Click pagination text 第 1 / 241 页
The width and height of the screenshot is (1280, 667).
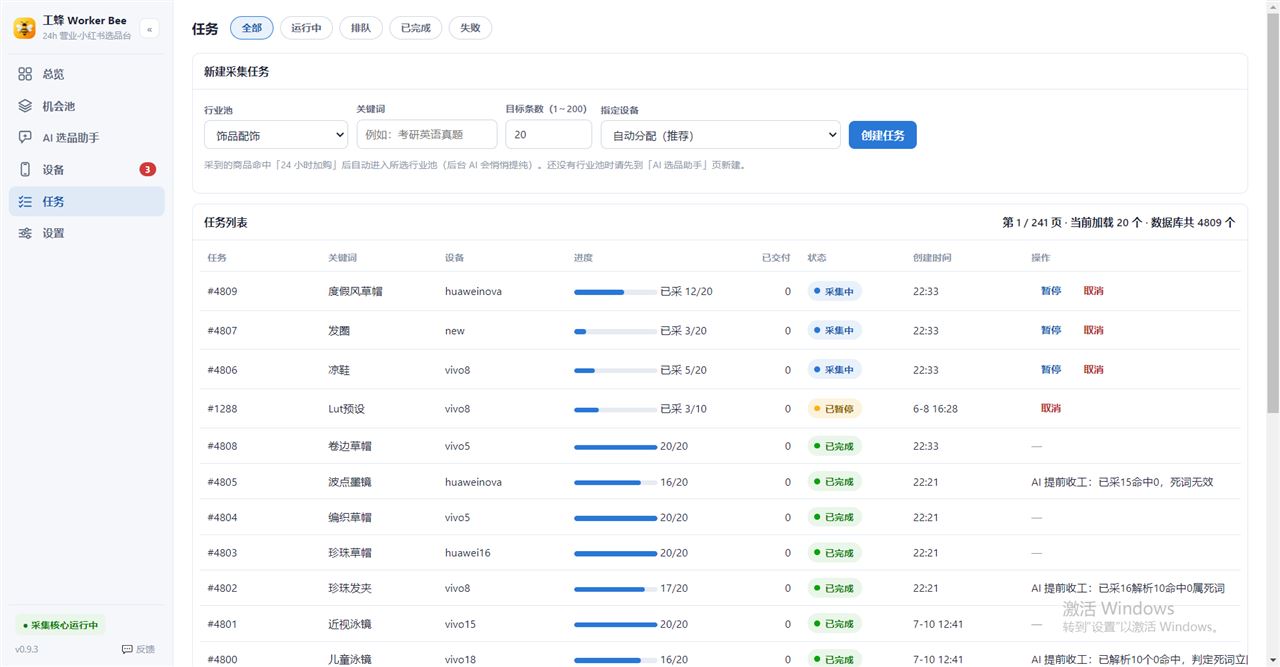[1032, 222]
